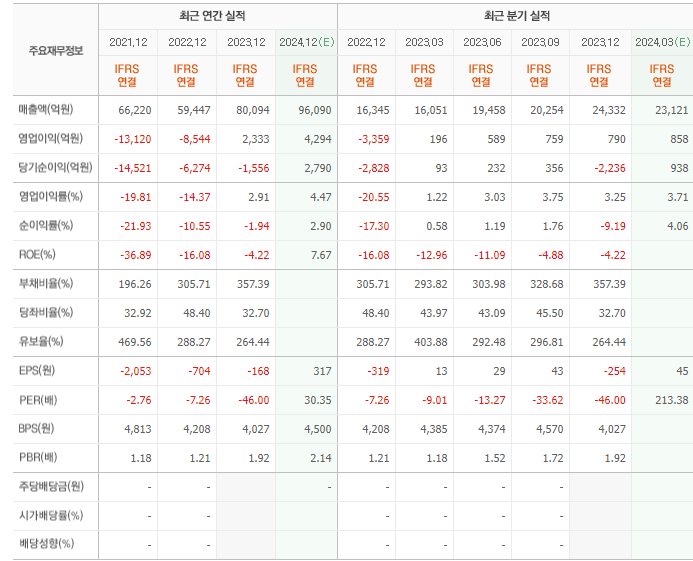Click the 30.35 PER estimate

318,401
